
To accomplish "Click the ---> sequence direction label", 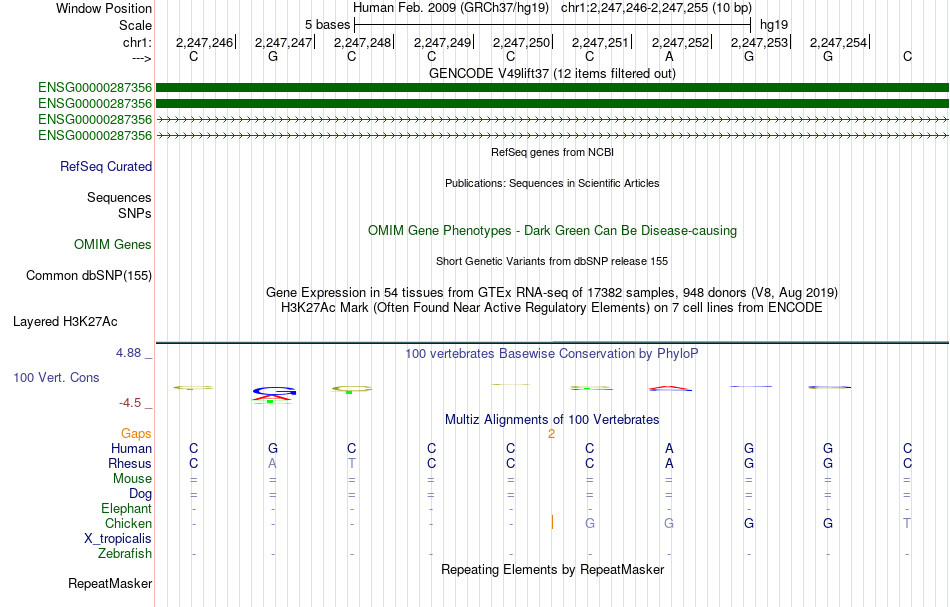I will tap(141, 58).
